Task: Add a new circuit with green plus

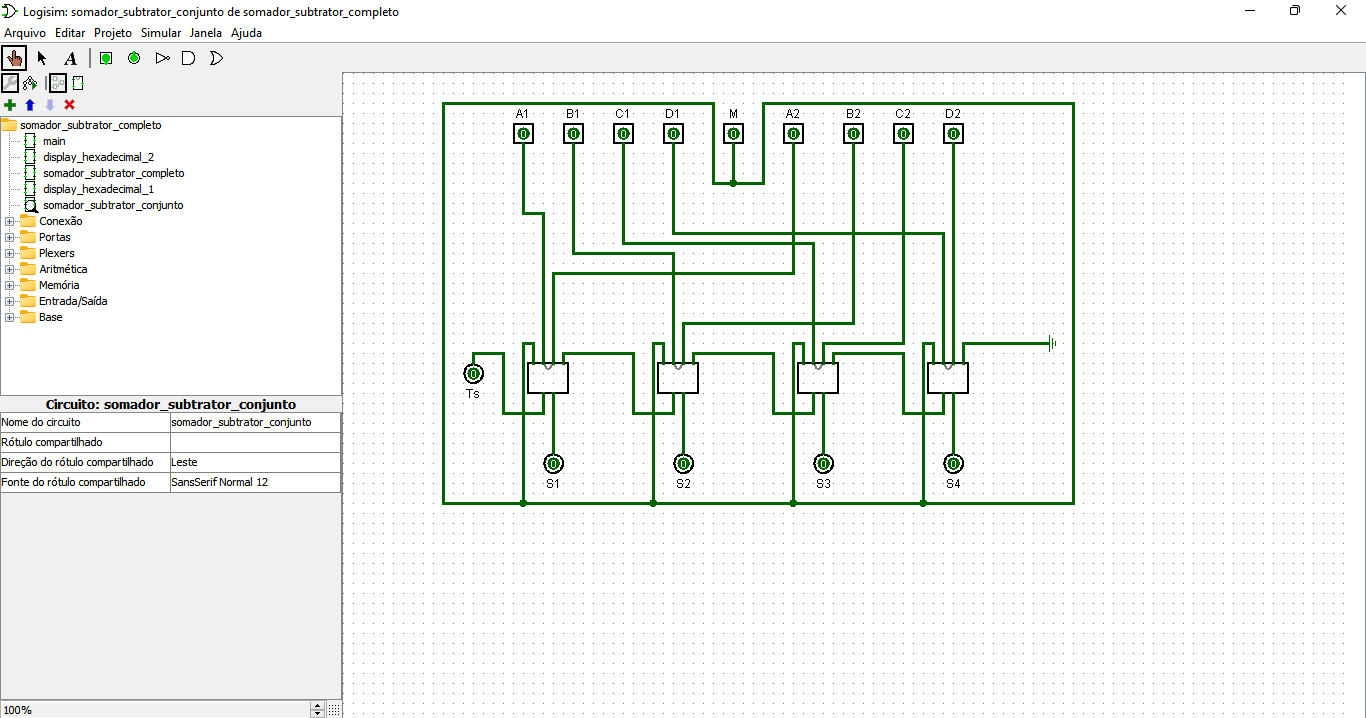Action: point(10,104)
